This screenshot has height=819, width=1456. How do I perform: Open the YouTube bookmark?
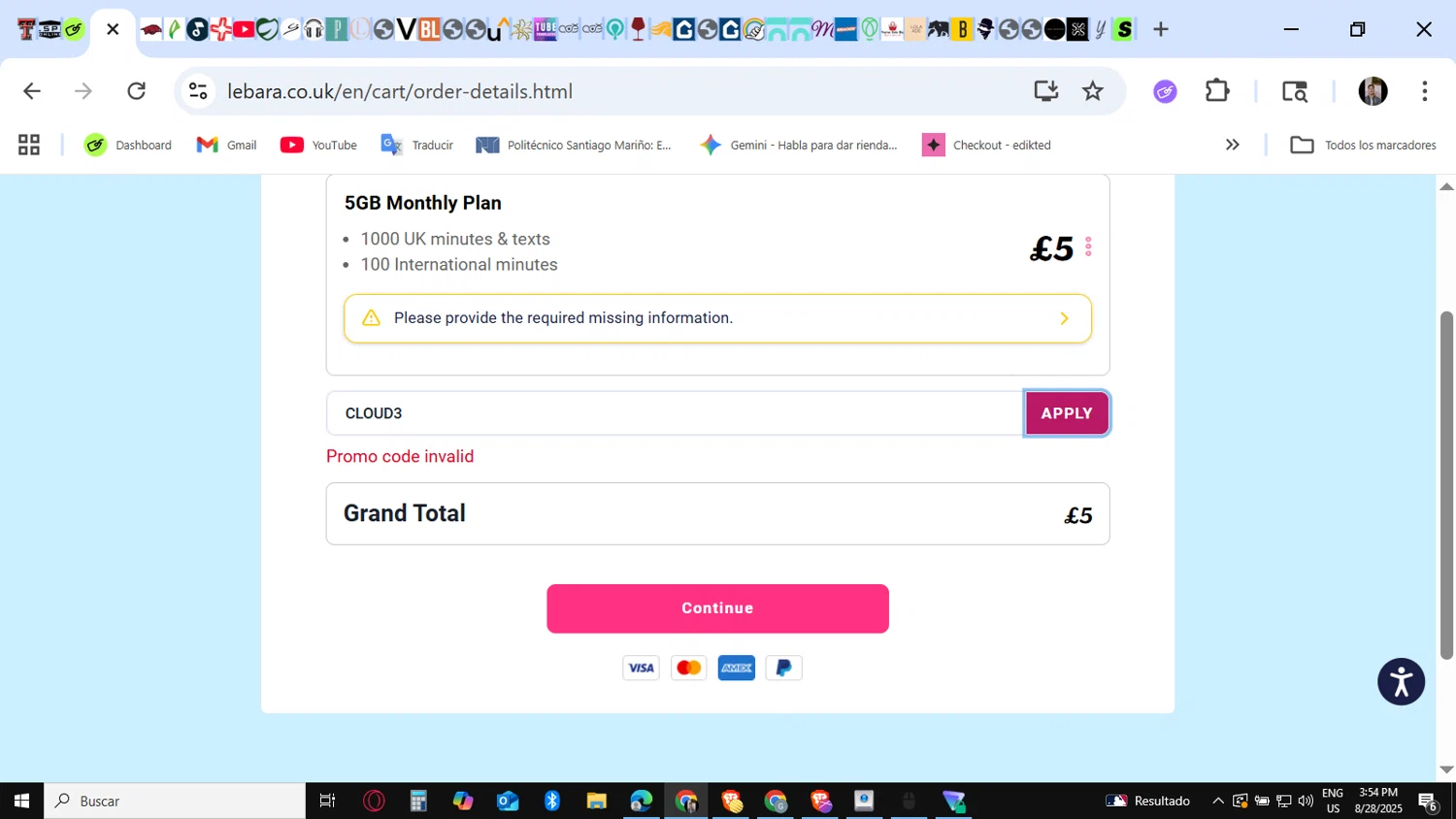point(319,145)
